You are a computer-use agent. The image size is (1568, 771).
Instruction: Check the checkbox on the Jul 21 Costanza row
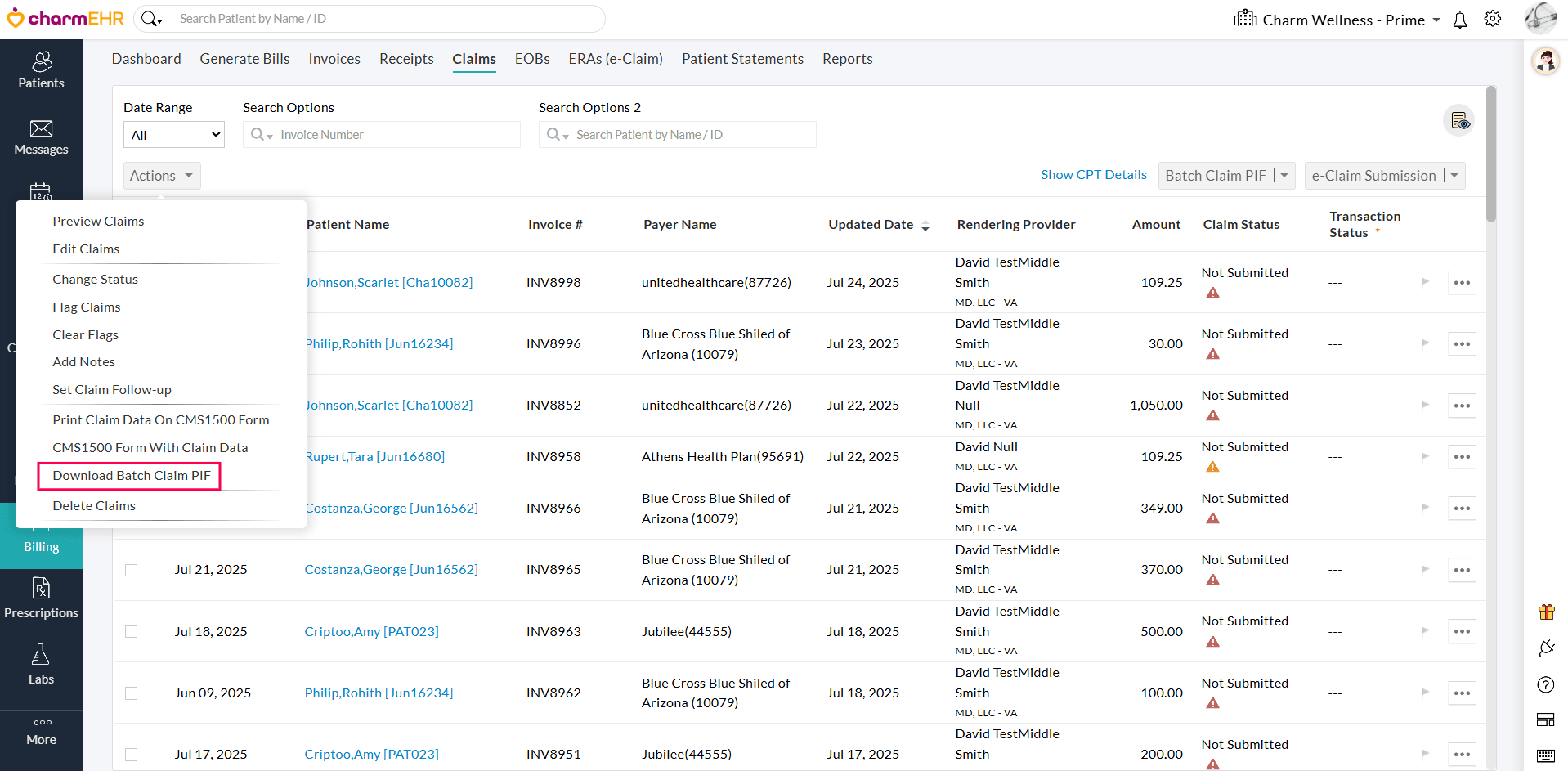click(132, 570)
